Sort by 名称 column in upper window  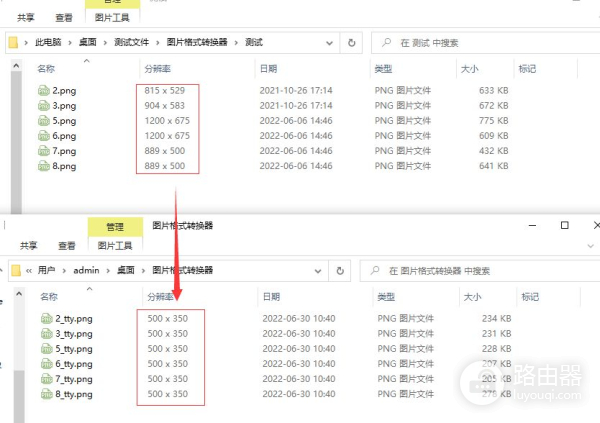coord(46,69)
